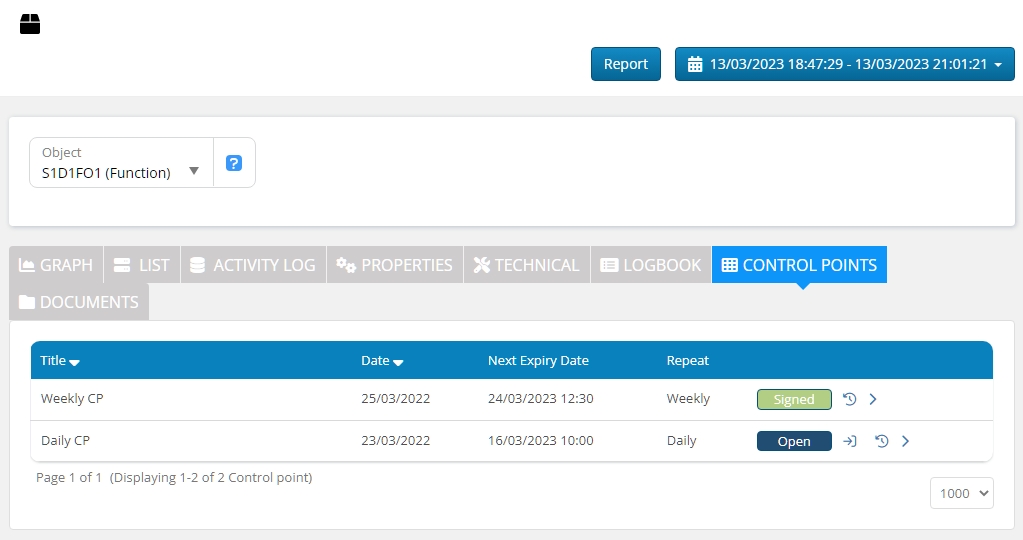Switch to the List tab
The height and width of the screenshot is (540, 1023).
[x=141, y=265]
